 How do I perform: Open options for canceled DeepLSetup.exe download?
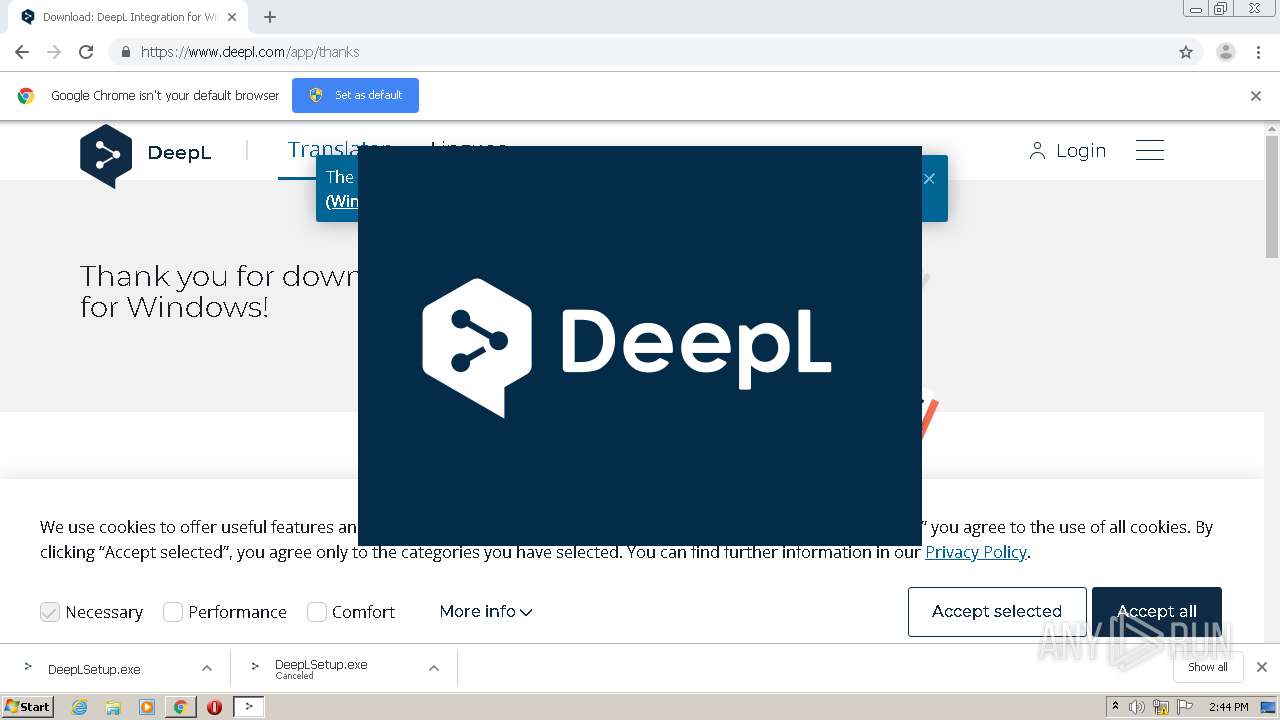[x=434, y=668]
